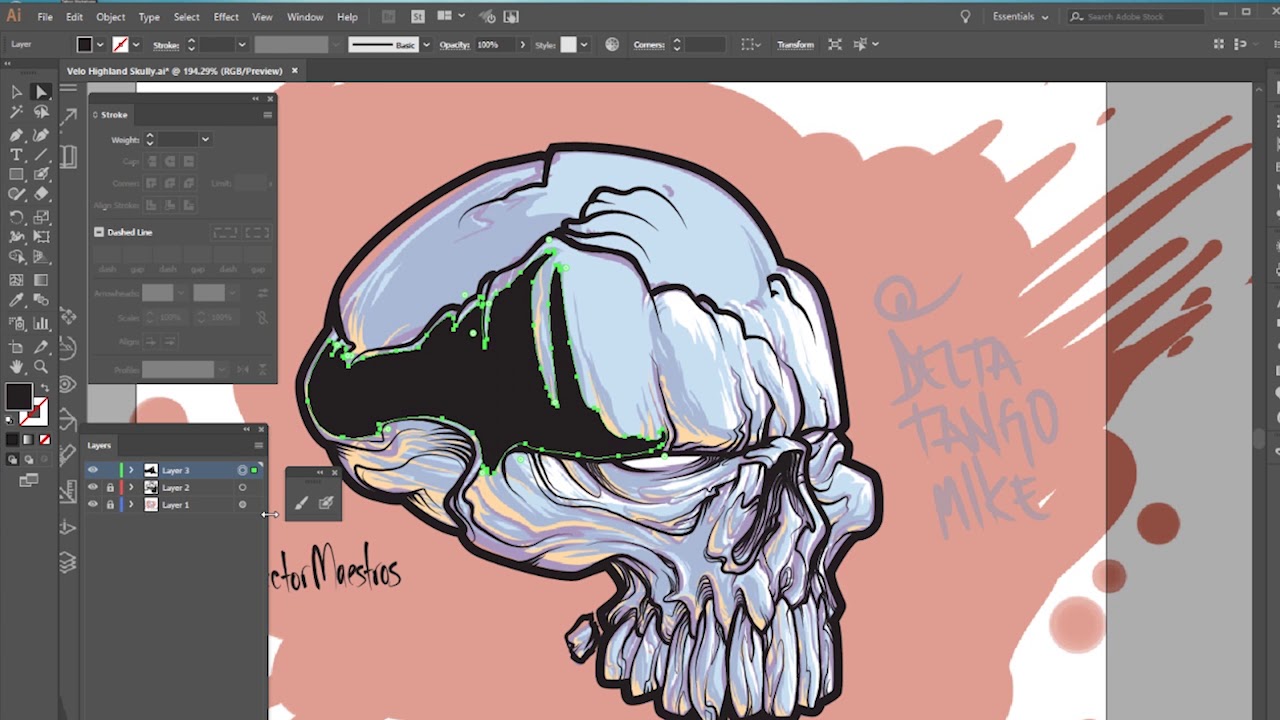Image resolution: width=1280 pixels, height=720 pixels.
Task: Click the Transform link
Action: point(796,45)
